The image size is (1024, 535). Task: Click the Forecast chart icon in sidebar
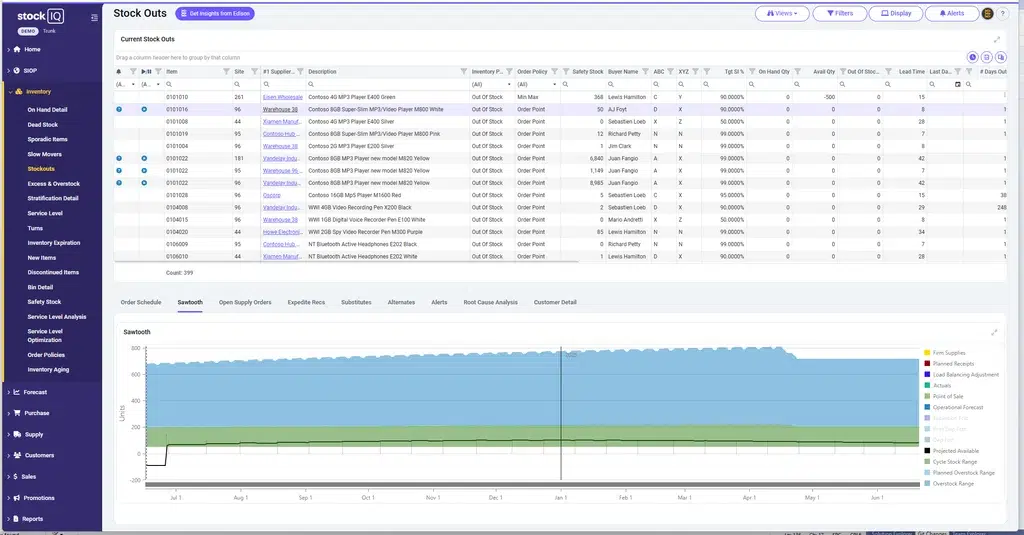point(17,392)
